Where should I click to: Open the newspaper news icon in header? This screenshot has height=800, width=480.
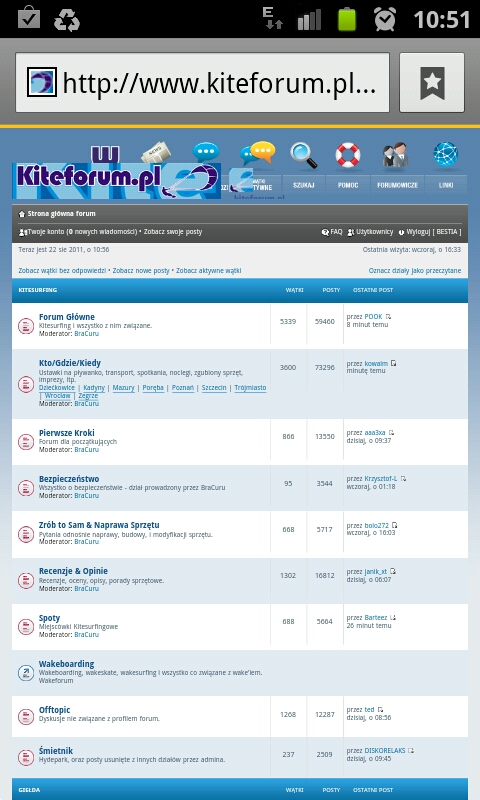point(156,152)
